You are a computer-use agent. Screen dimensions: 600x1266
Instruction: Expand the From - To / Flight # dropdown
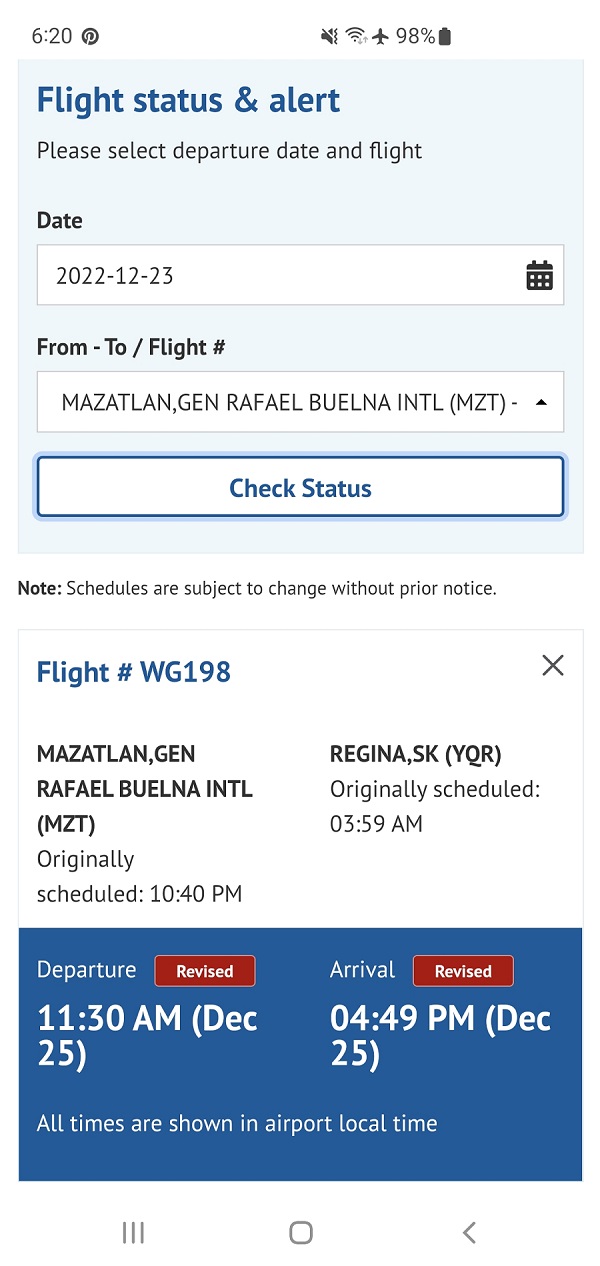[x=290, y=402]
